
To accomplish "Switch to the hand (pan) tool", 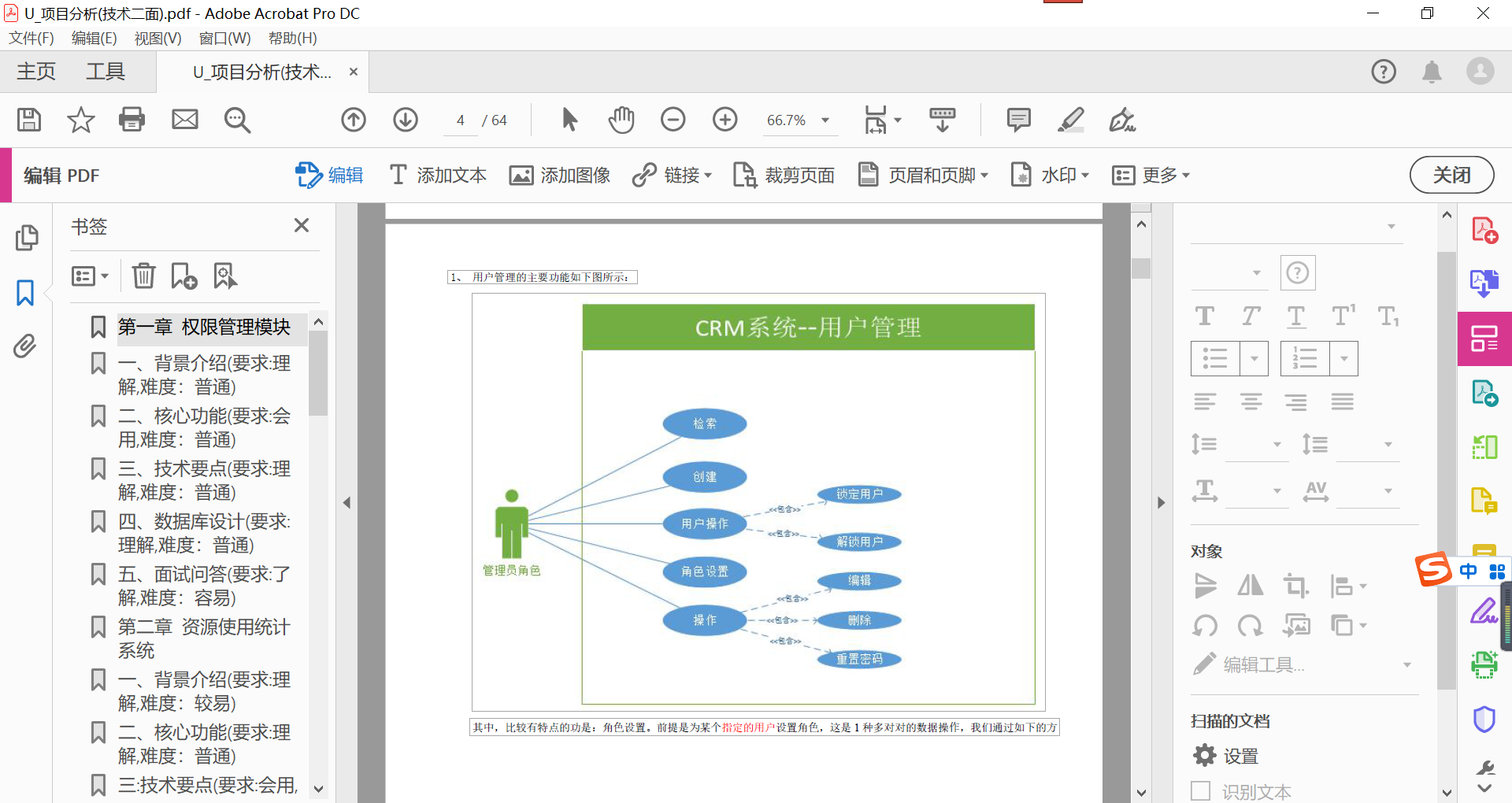I will [x=621, y=120].
